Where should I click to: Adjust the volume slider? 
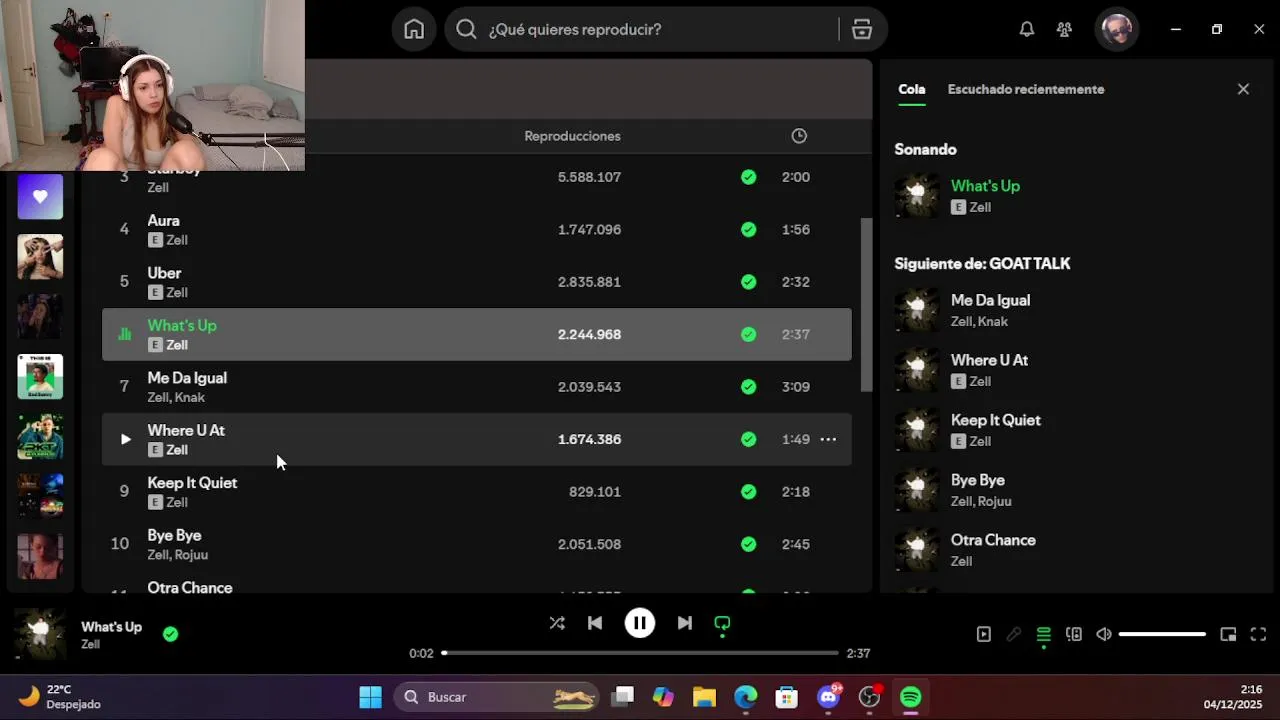pos(1162,634)
